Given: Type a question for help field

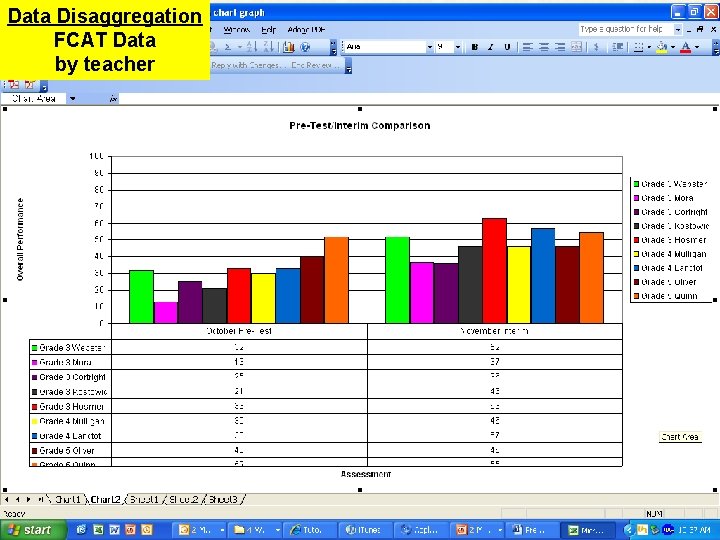Looking at the screenshot, I should pos(625,29).
